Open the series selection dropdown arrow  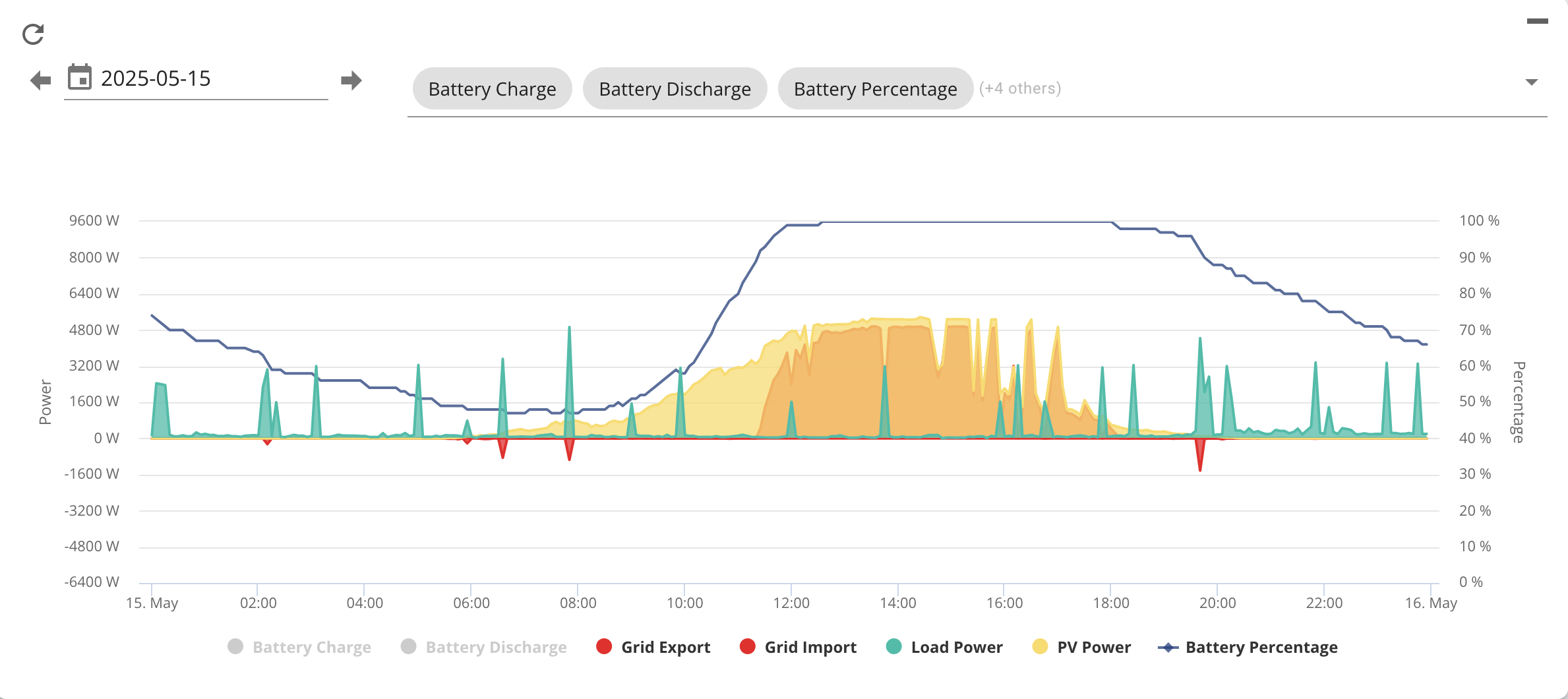tap(1532, 82)
